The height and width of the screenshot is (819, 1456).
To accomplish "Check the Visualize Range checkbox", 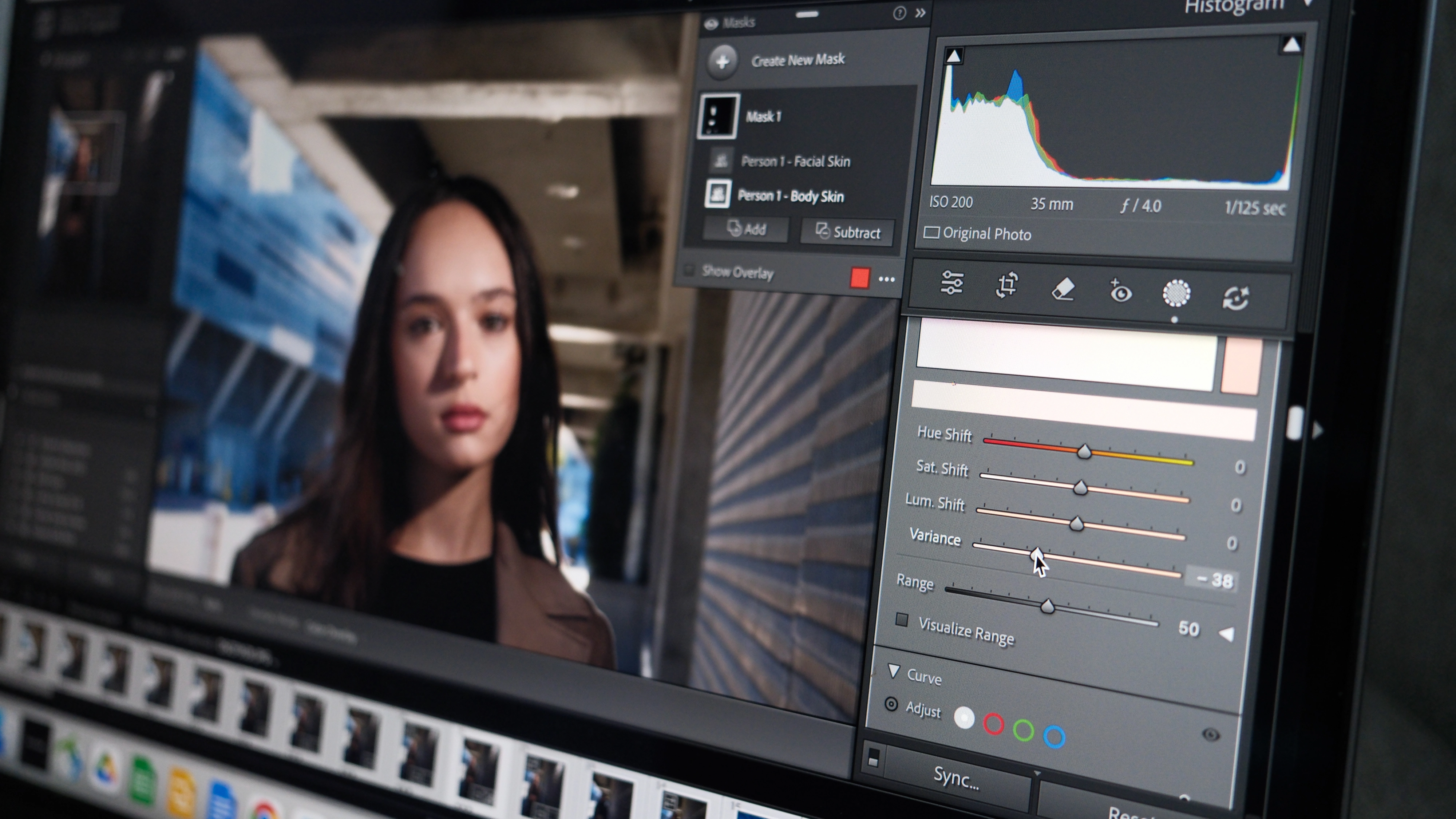I will coord(902,620).
